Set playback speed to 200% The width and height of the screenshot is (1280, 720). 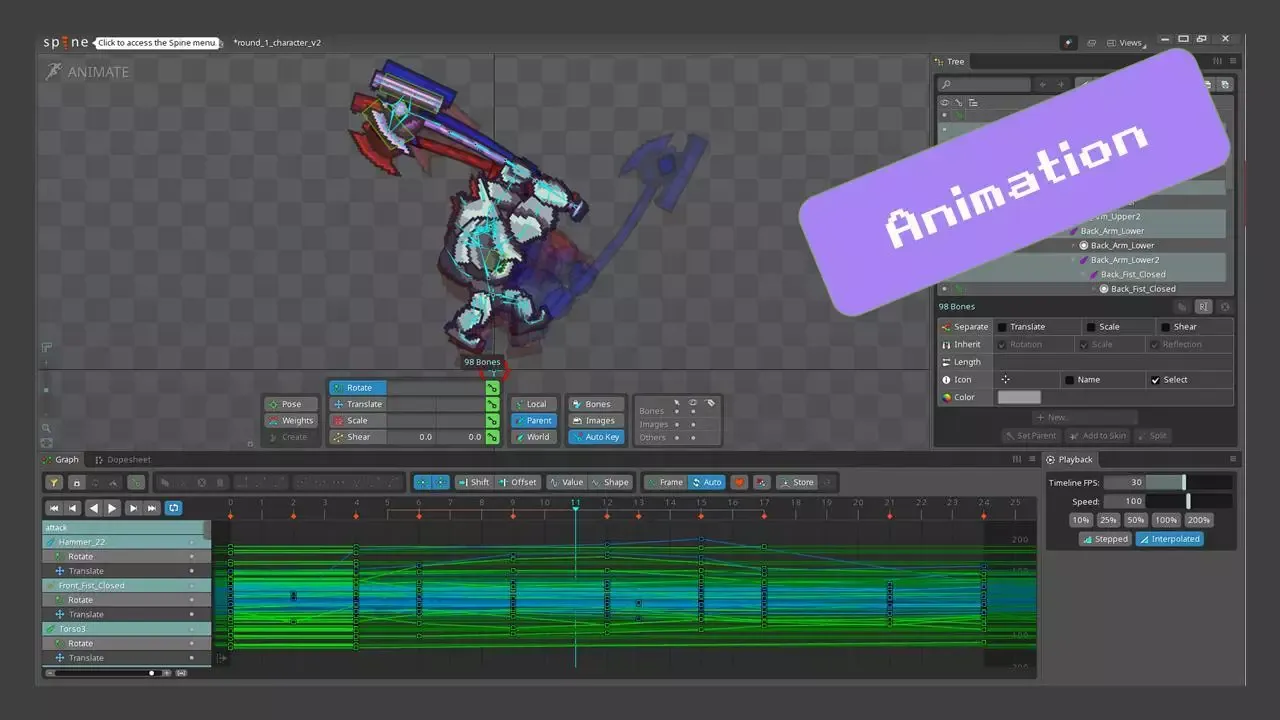[x=1198, y=520]
